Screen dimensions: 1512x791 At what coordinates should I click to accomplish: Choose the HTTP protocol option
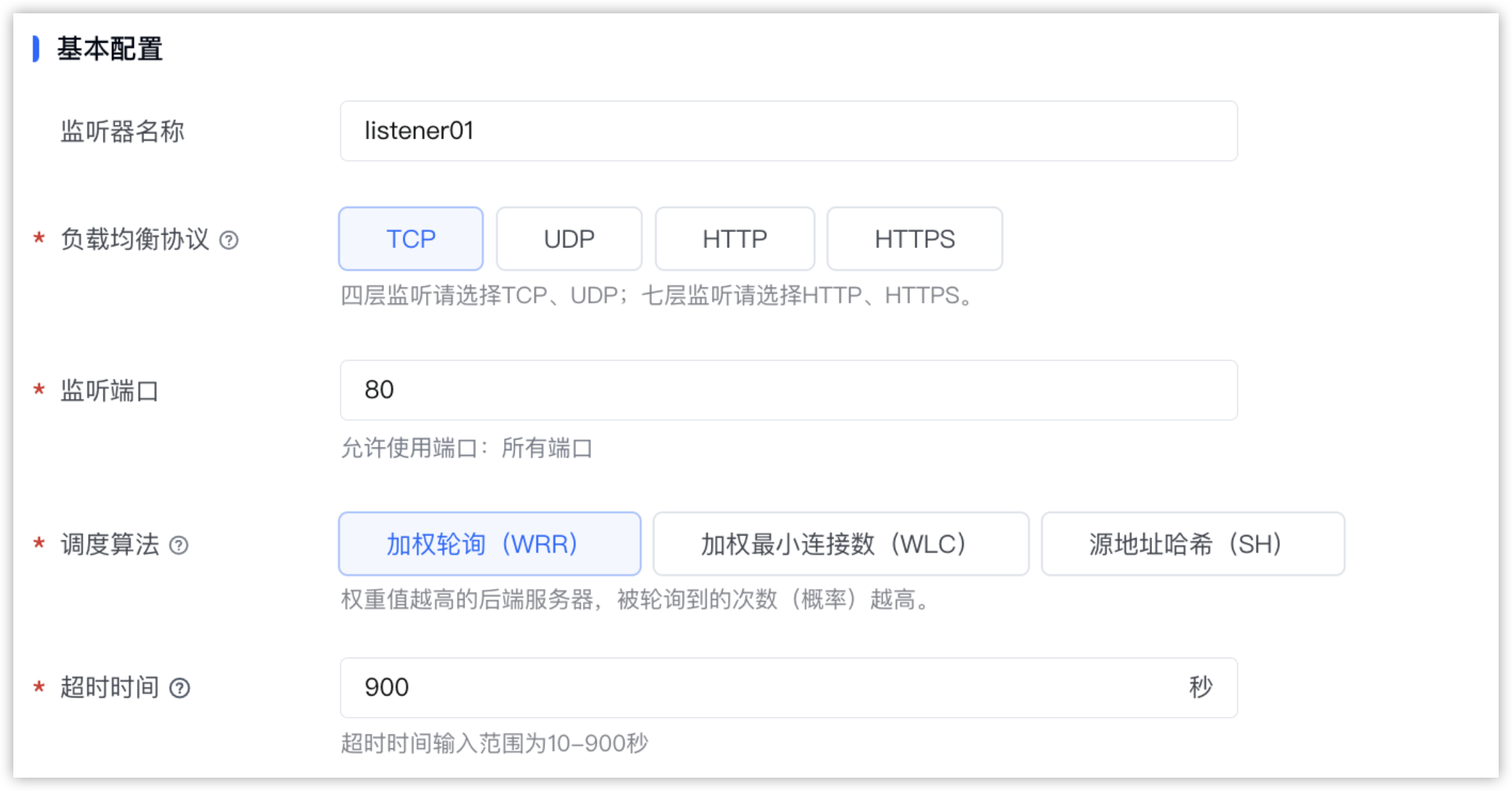coord(735,239)
